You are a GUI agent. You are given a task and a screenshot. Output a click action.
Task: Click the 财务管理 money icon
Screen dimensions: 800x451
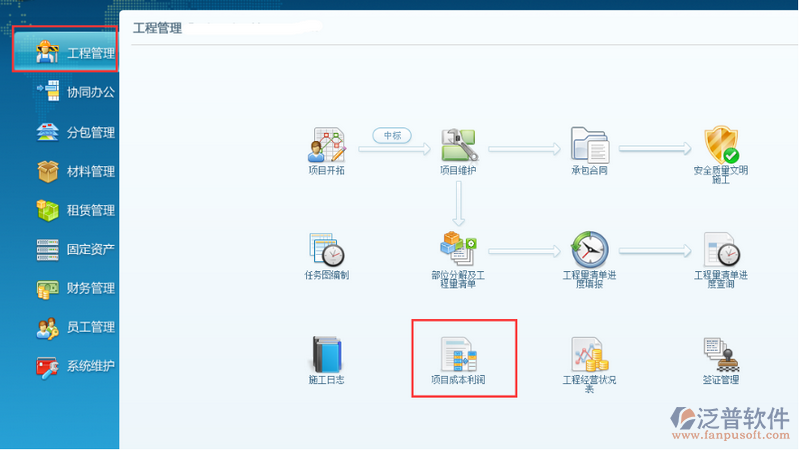(47, 289)
